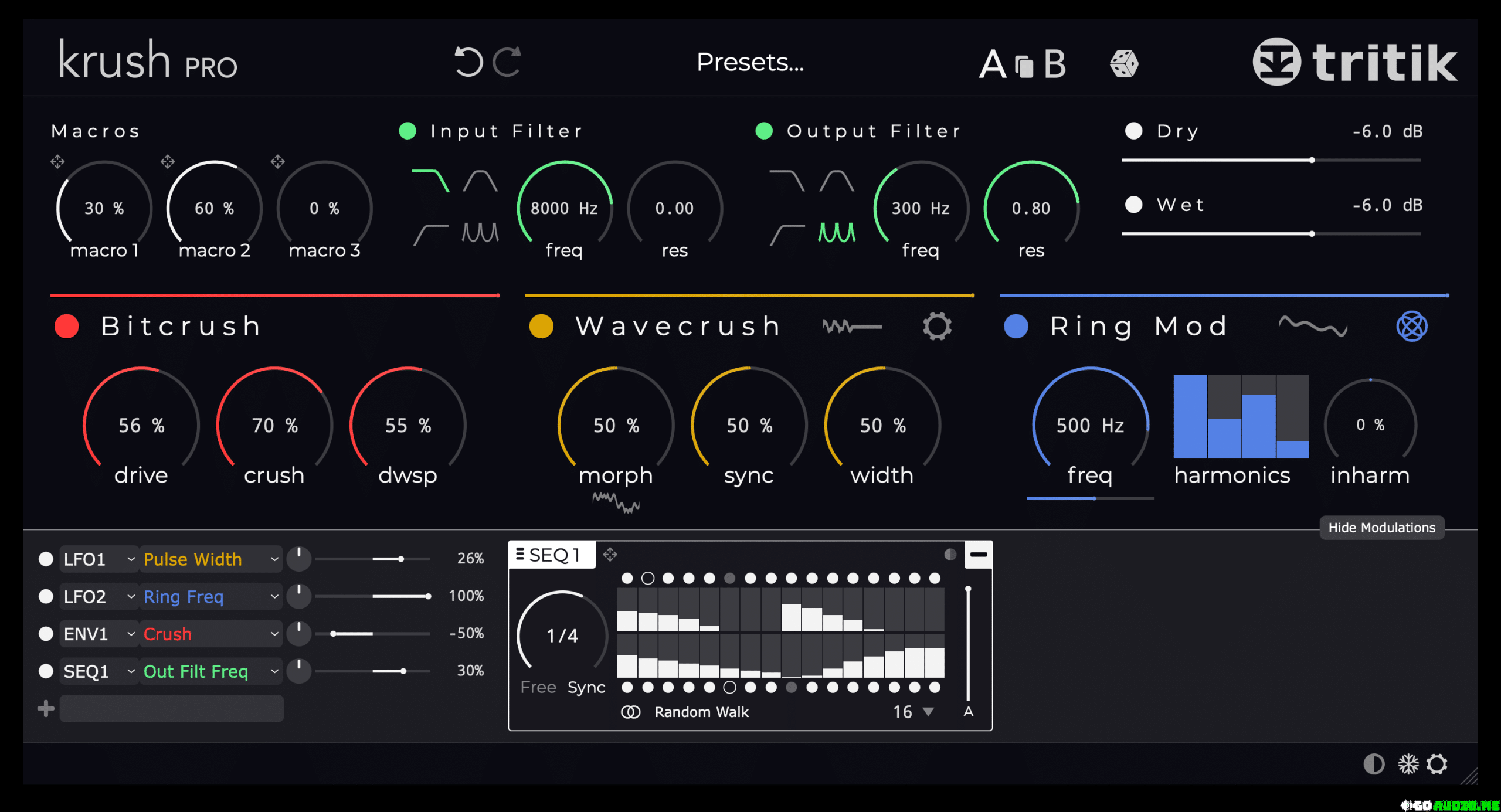Select Input Filter high-pass shape
This screenshot has height=812, width=1501.
point(430,234)
